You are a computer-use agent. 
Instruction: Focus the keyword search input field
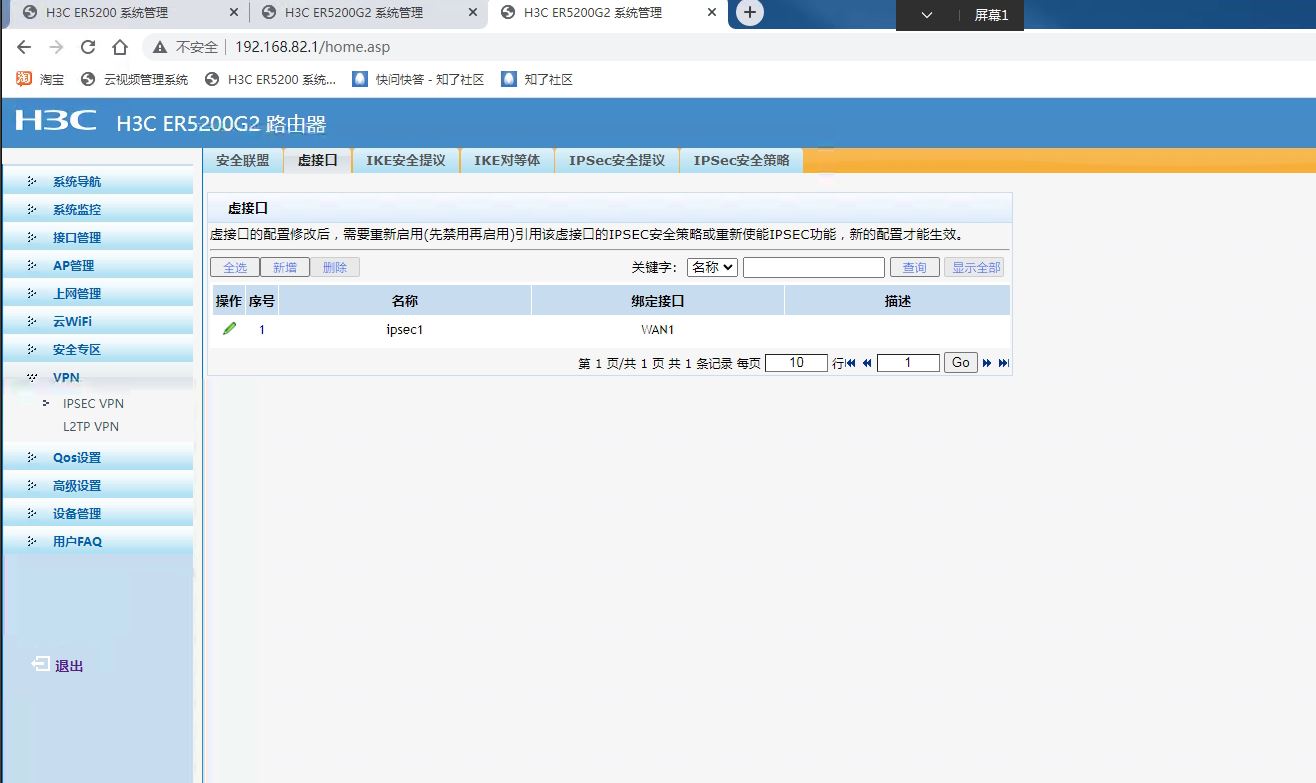[x=814, y=267]
